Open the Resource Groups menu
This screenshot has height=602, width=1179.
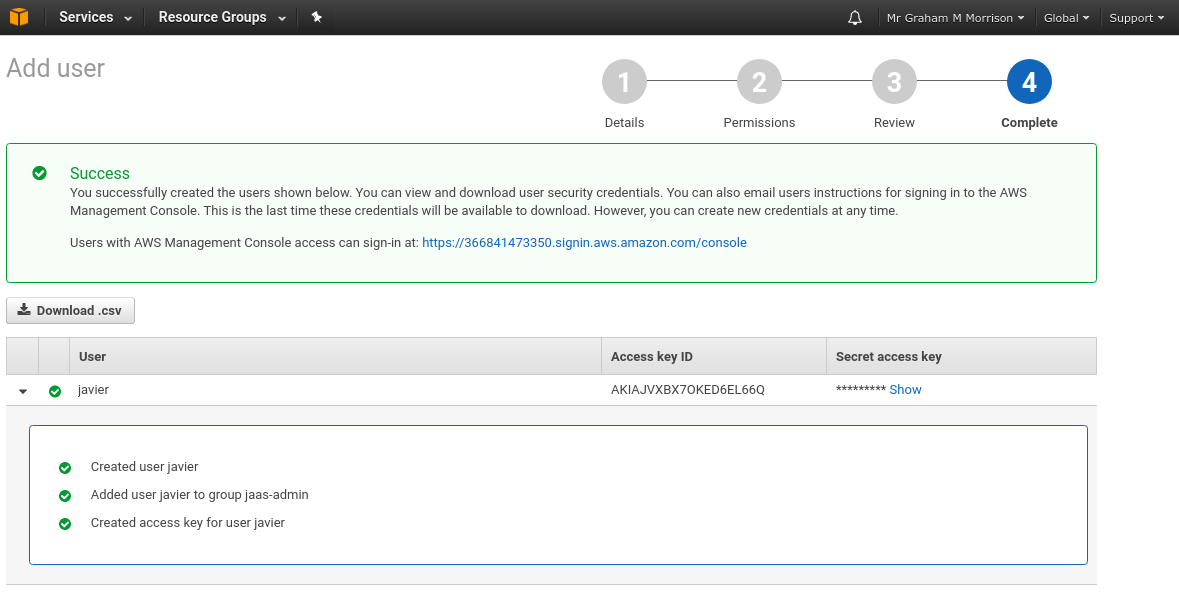point(222,17)
